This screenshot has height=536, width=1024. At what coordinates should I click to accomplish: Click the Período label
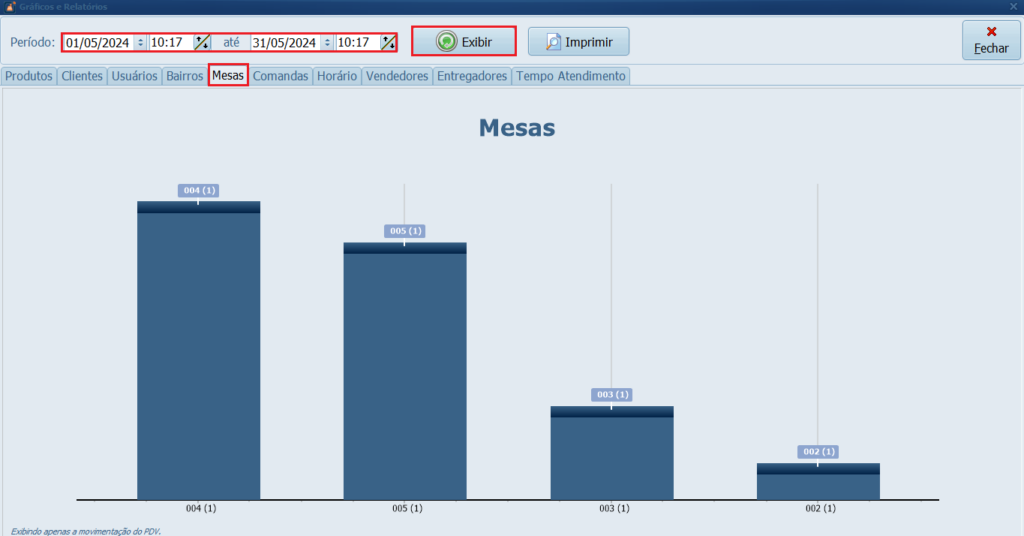coord(33,42)
